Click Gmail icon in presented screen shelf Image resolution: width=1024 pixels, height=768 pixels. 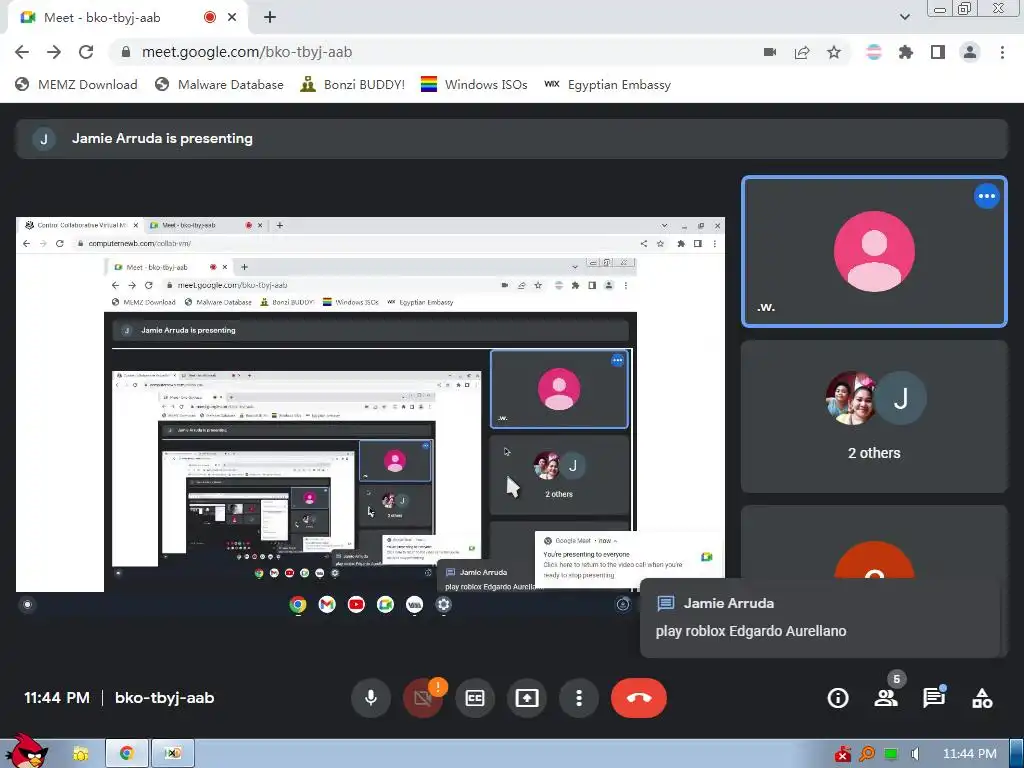pos(327,605)
